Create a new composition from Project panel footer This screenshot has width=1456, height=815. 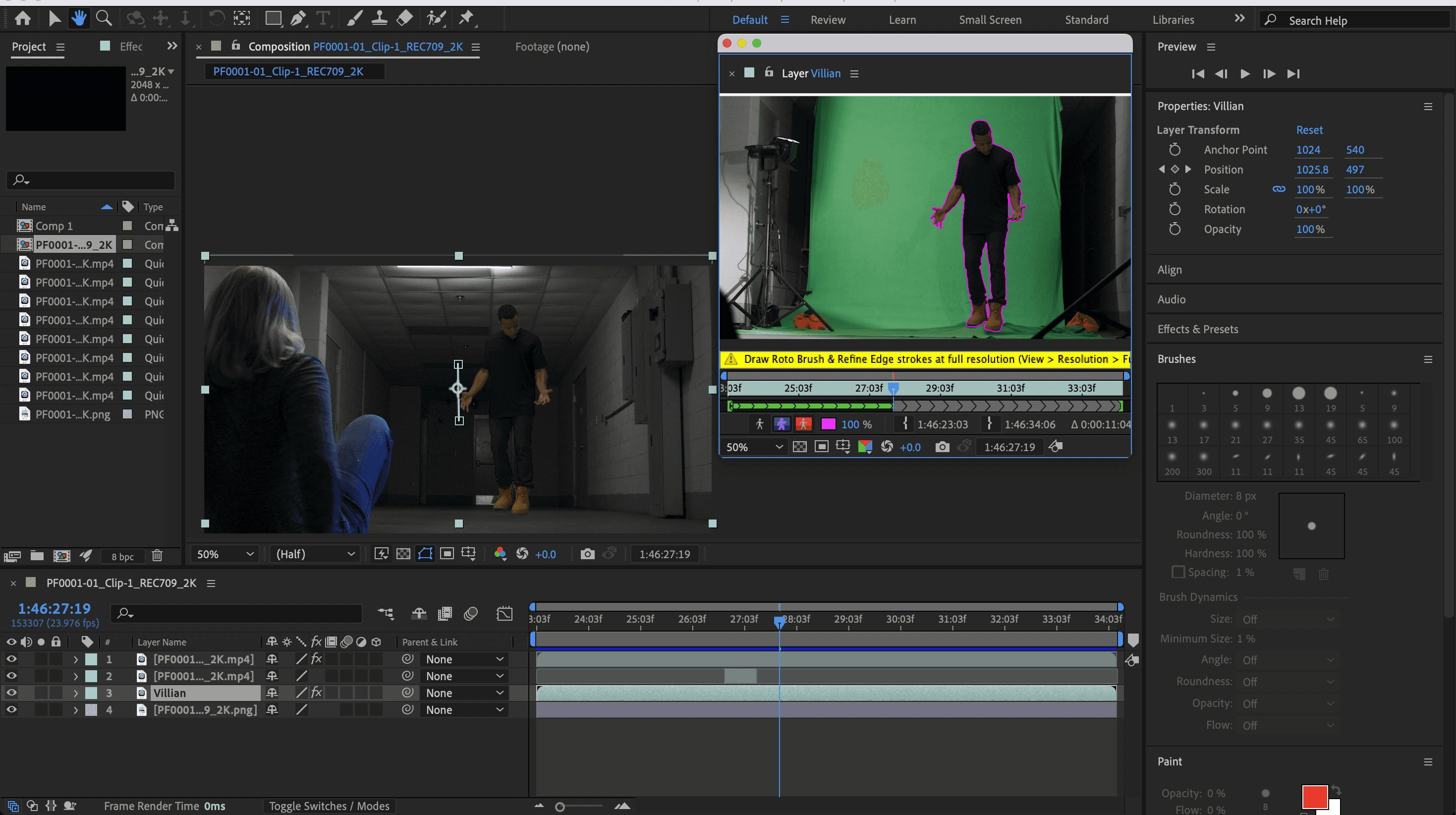pos(61,556)
